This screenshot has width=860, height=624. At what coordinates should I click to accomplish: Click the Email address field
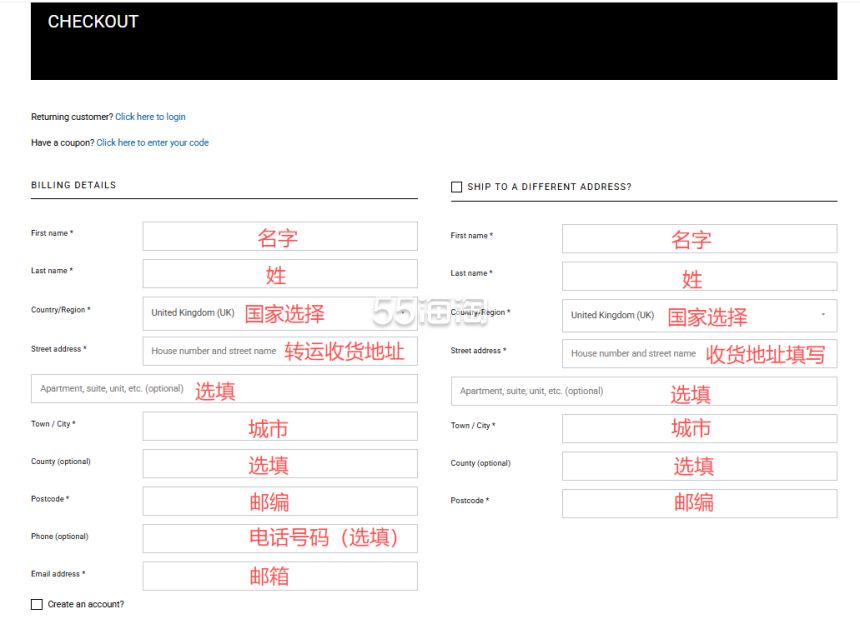280,576
